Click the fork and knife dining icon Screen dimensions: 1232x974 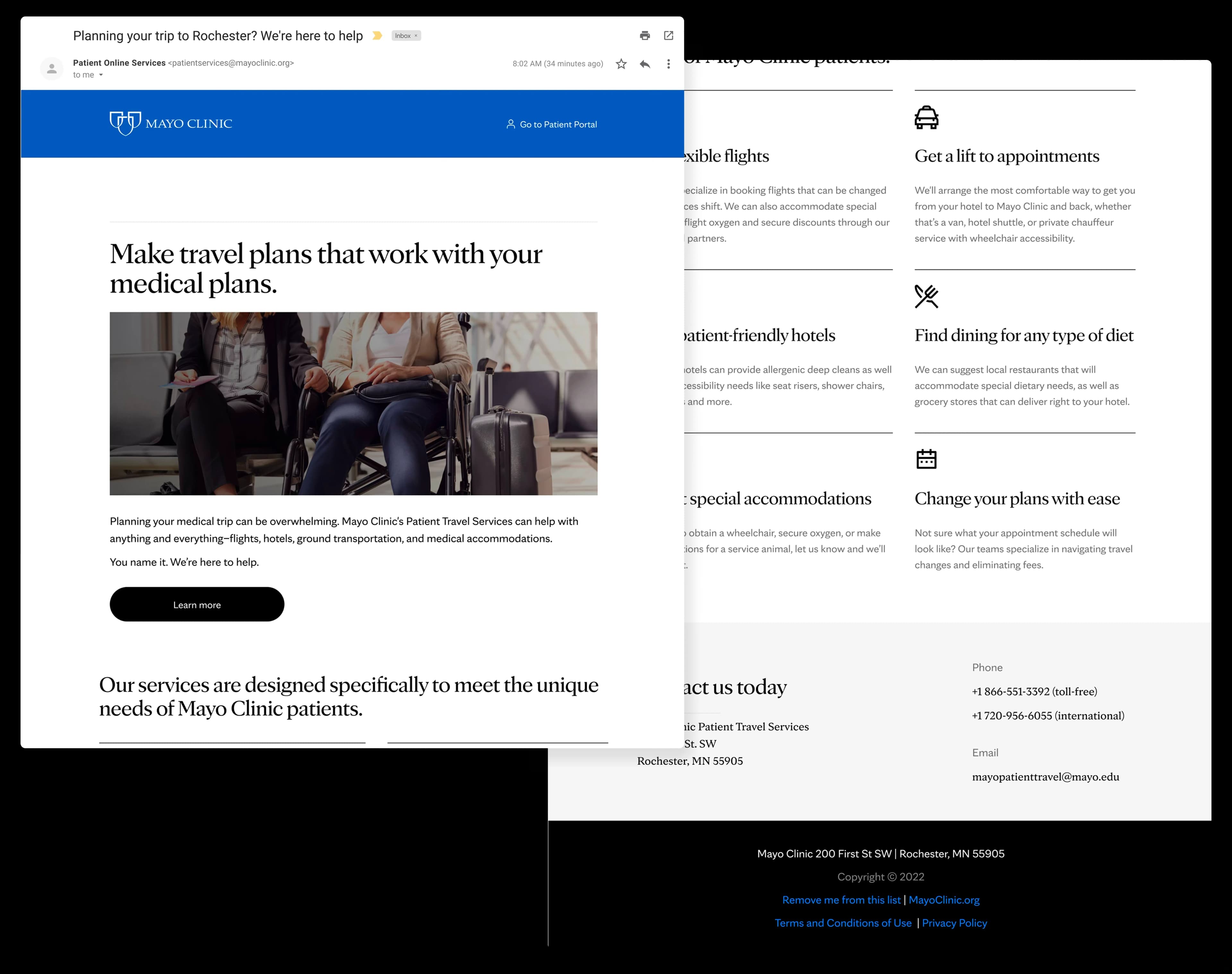(926, 297)
